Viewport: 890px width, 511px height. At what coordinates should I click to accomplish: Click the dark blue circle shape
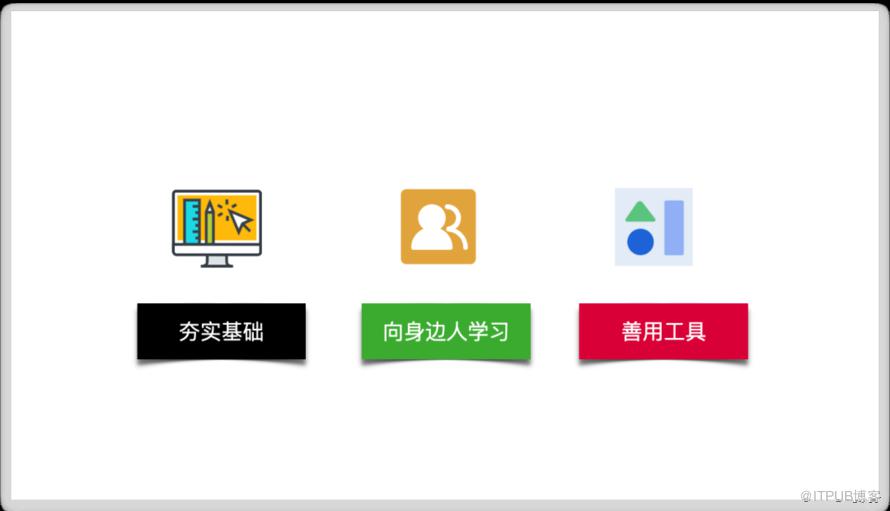click(x=640, y=242)
